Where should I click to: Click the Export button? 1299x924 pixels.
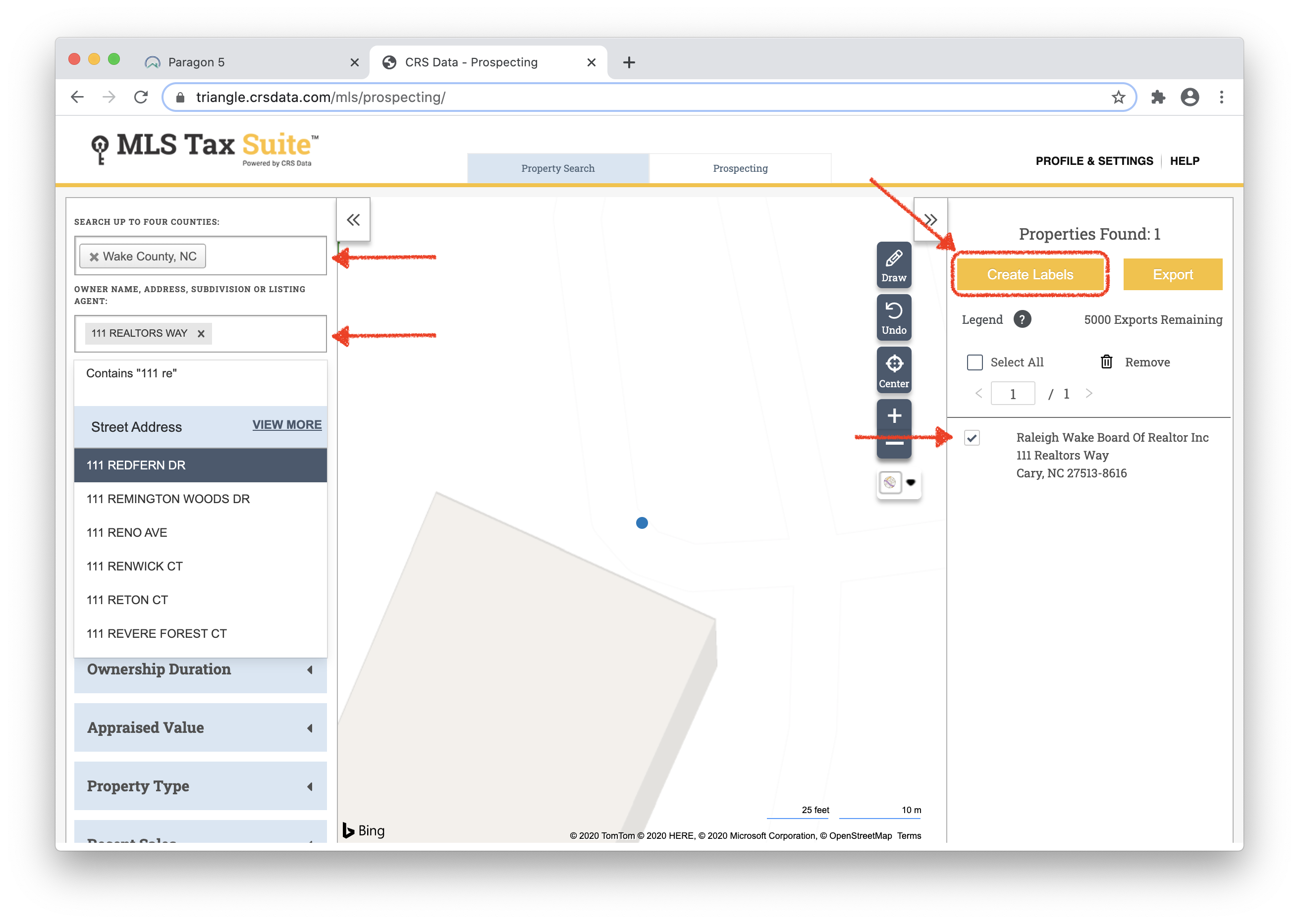tap(1172, 275)
